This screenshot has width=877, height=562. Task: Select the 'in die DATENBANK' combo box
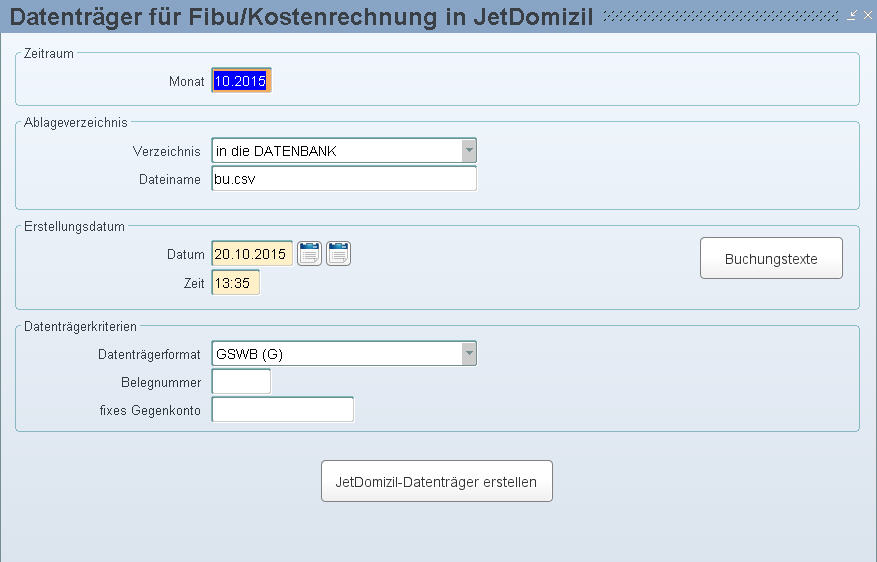coord(344,150)
